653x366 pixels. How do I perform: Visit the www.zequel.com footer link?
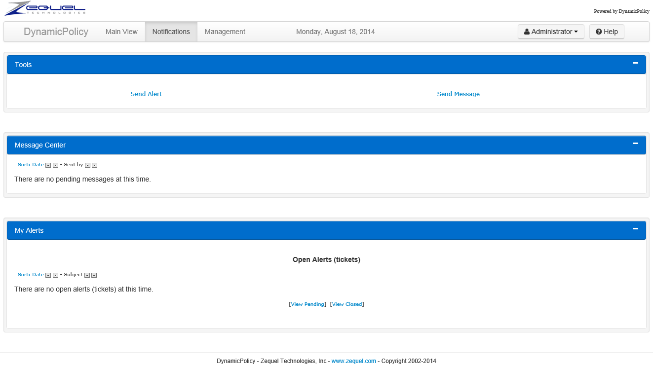354,361
